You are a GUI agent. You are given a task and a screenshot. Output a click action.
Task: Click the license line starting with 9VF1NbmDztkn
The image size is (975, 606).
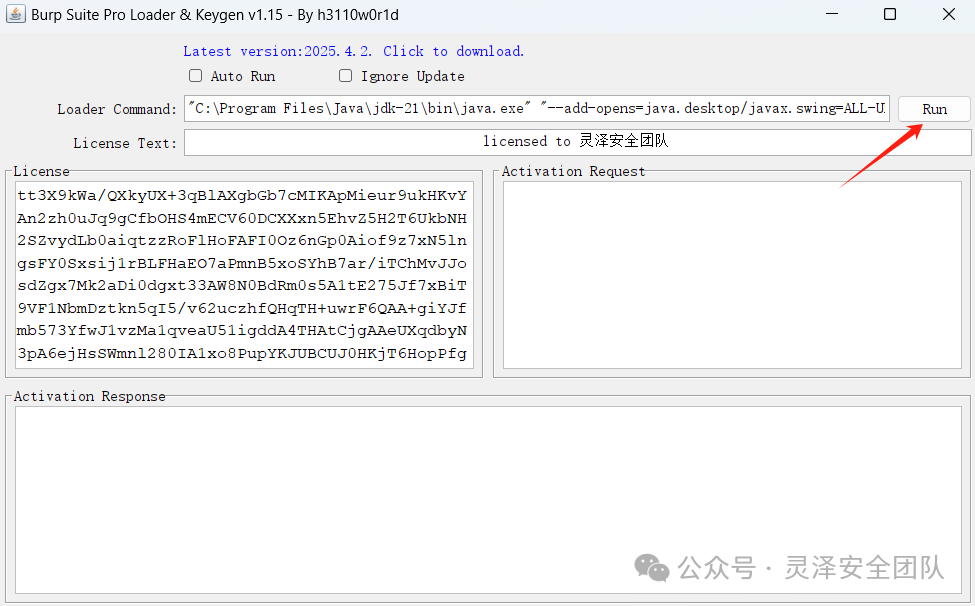[x=242, y=308]
